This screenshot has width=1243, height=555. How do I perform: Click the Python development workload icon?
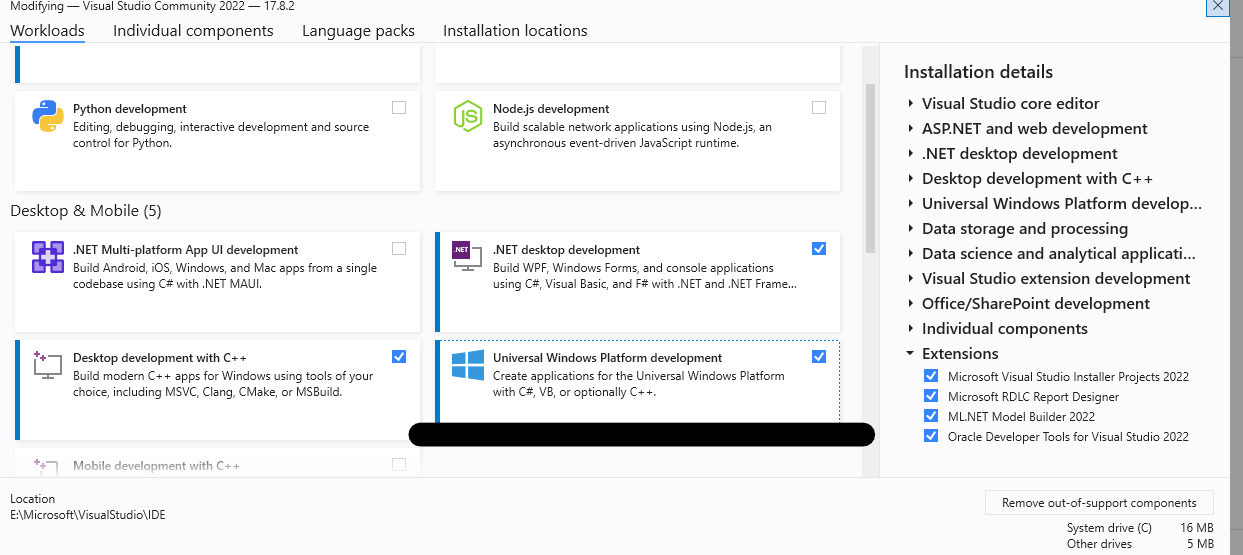click(48, 116)
